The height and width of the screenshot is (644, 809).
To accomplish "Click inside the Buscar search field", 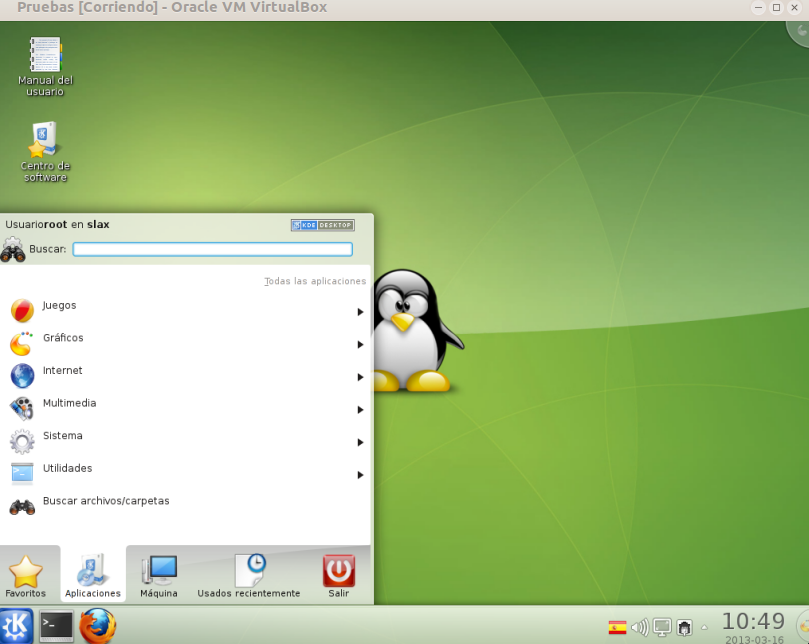I will (x=212, y=249).
